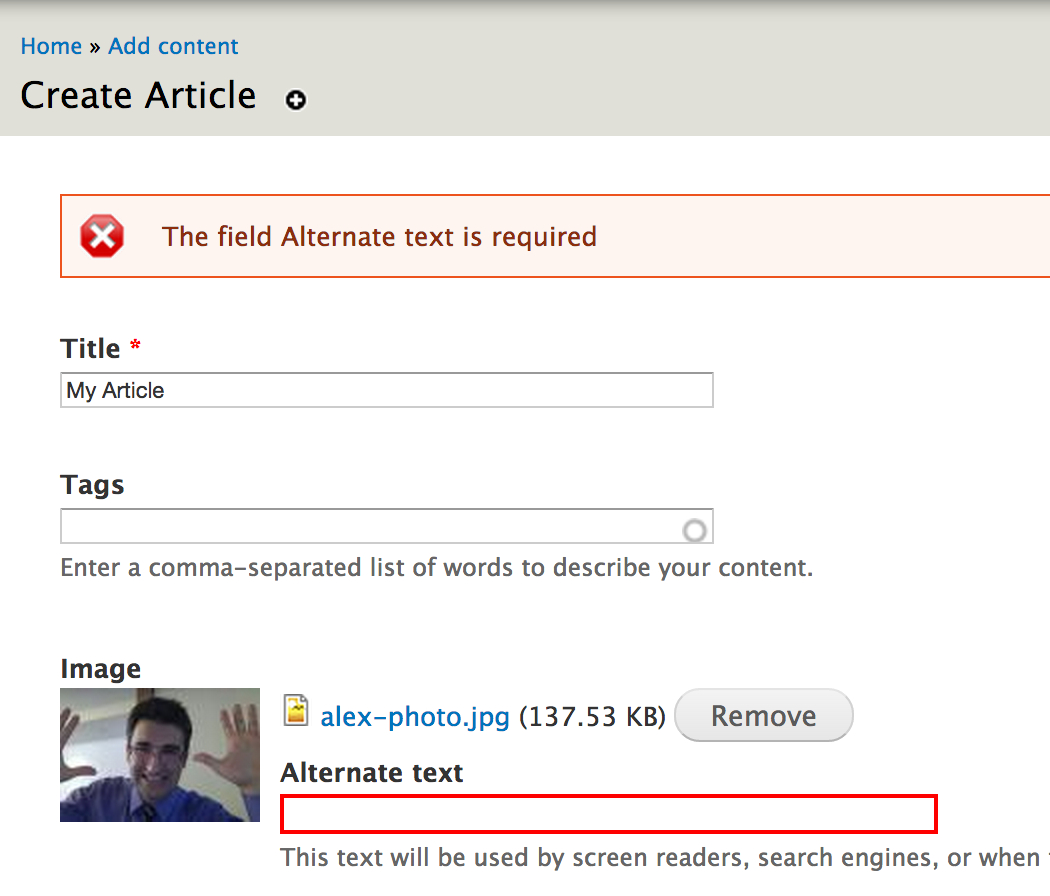Click the Image section label
Viewport: 1050px width, 896px height.
point(100,668)
